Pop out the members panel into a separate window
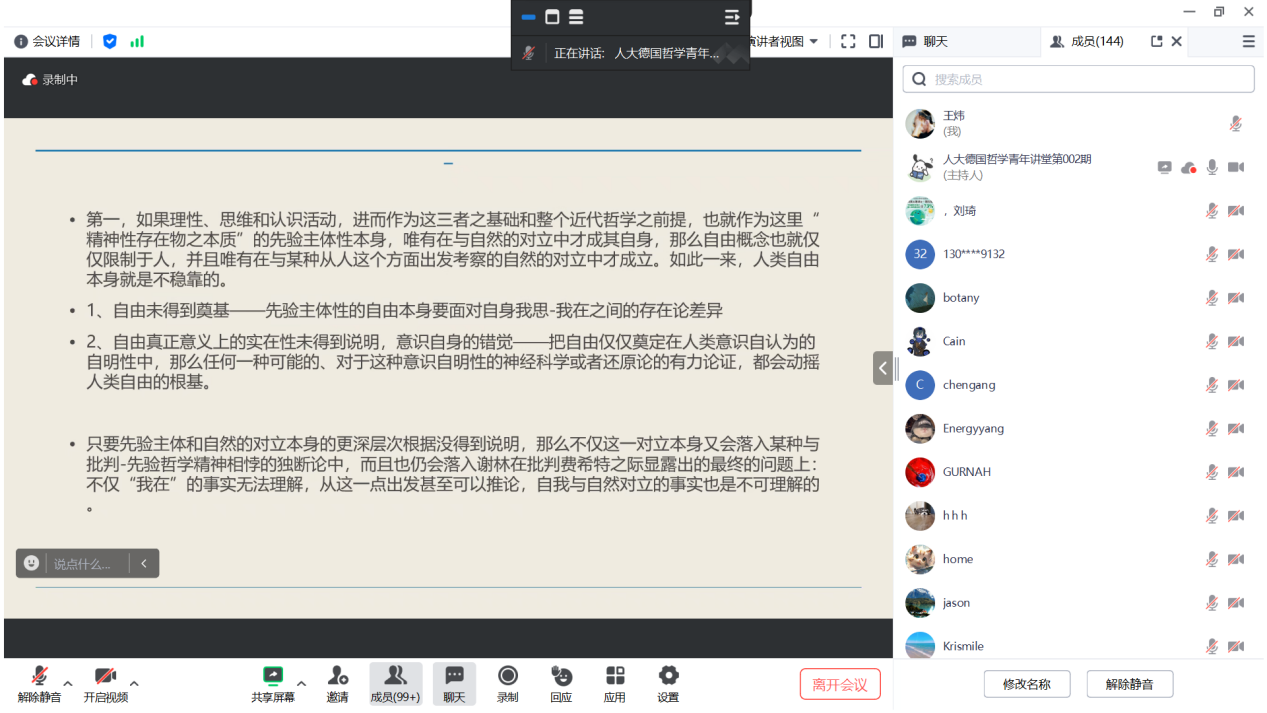The height and width of the screenshot is (713, 1267). (1157, 41)
